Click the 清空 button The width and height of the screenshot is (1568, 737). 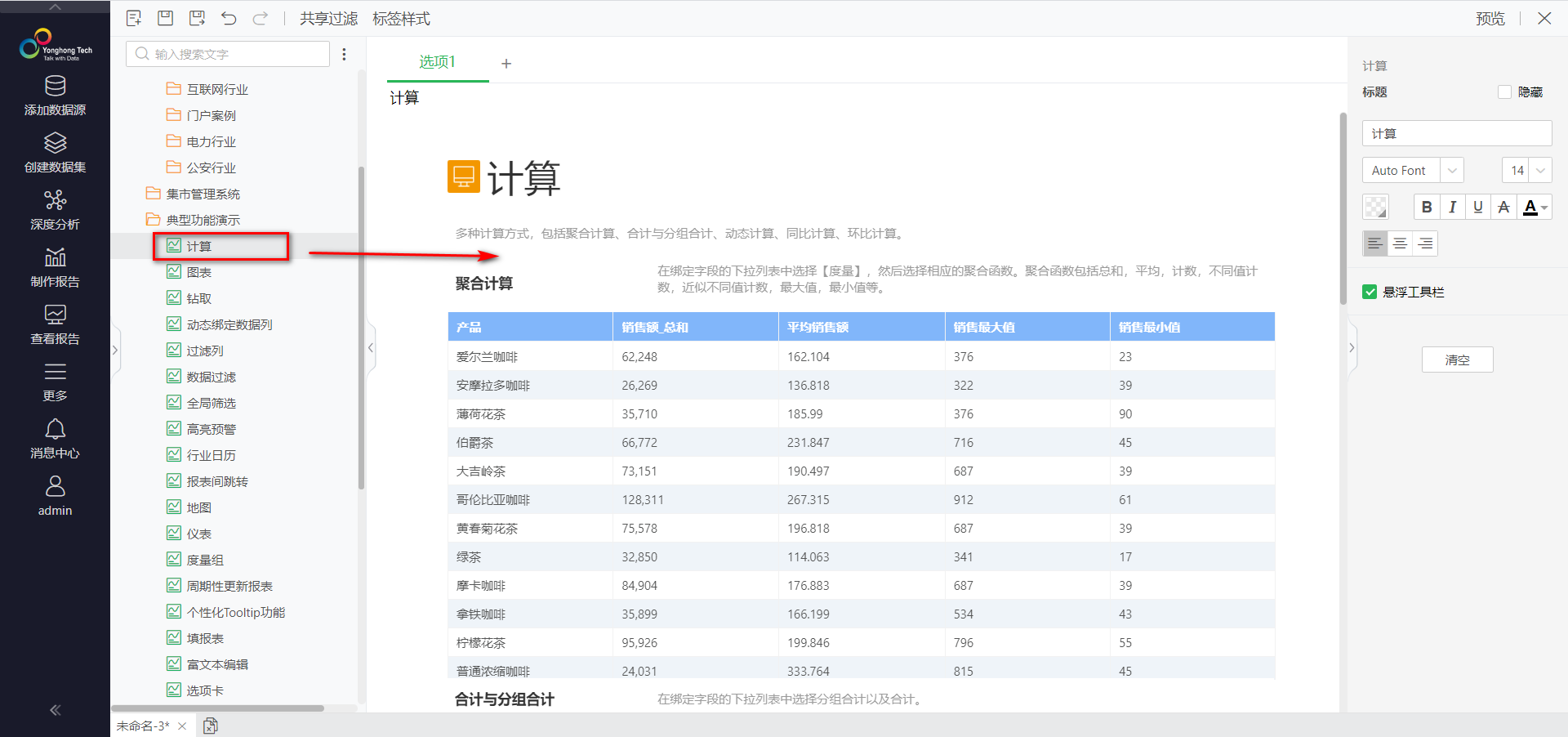tap(1457, 360)
